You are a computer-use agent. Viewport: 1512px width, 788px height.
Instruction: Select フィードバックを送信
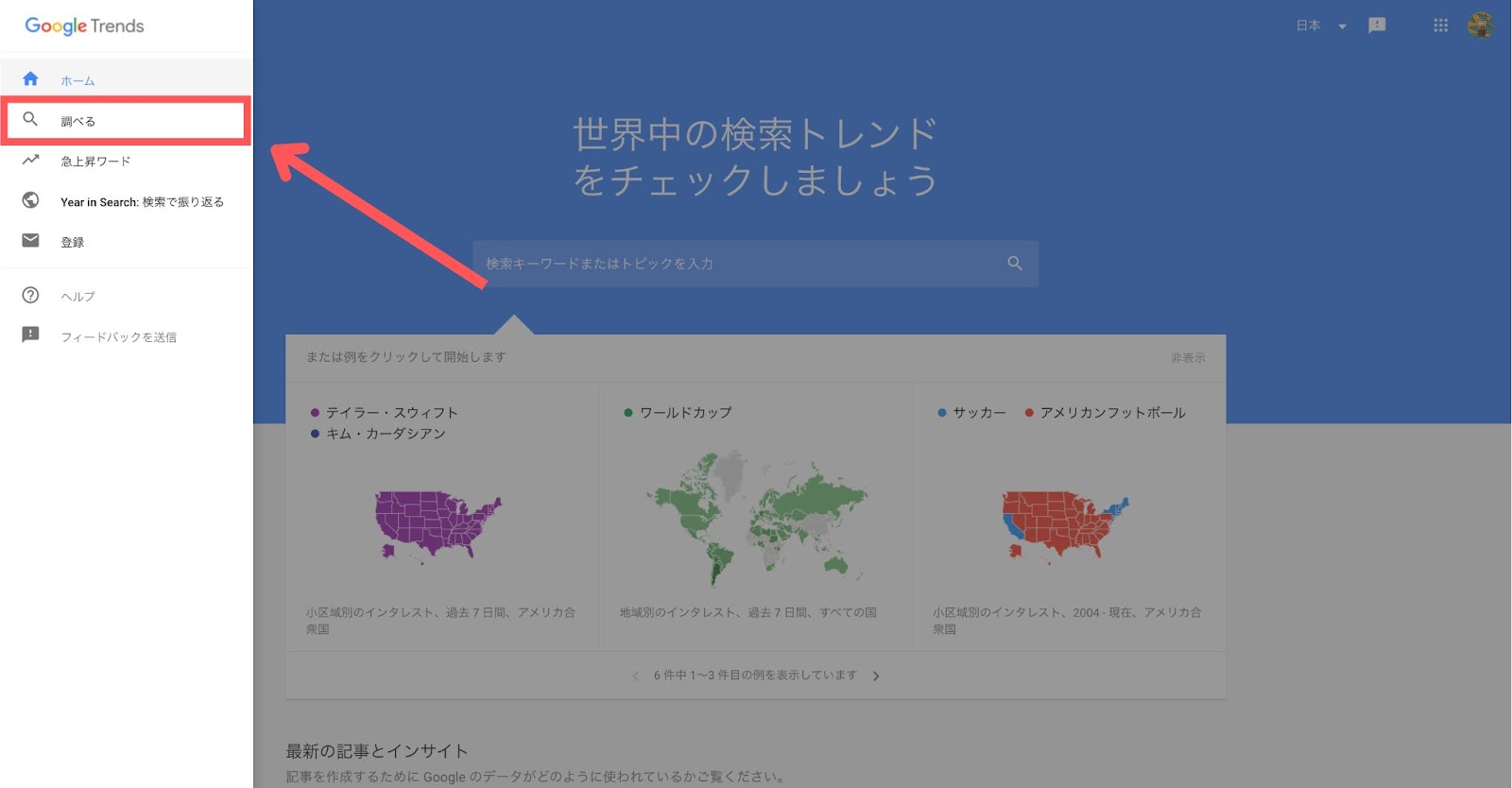[x=127, y=336]
